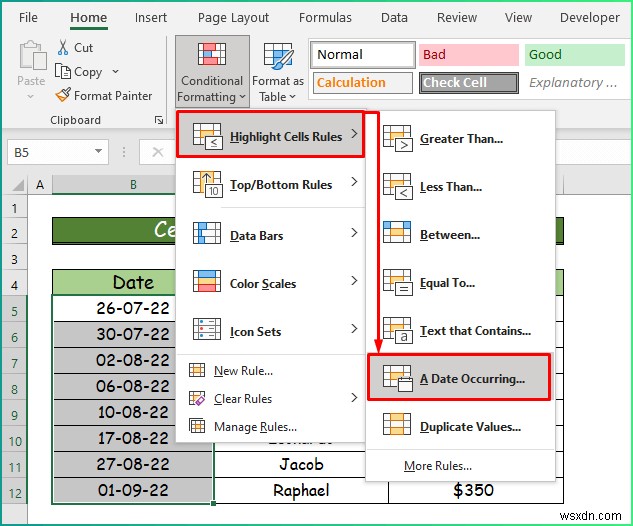Switch to the Review tab
This screenshot has width=633, height=526.
457,18
